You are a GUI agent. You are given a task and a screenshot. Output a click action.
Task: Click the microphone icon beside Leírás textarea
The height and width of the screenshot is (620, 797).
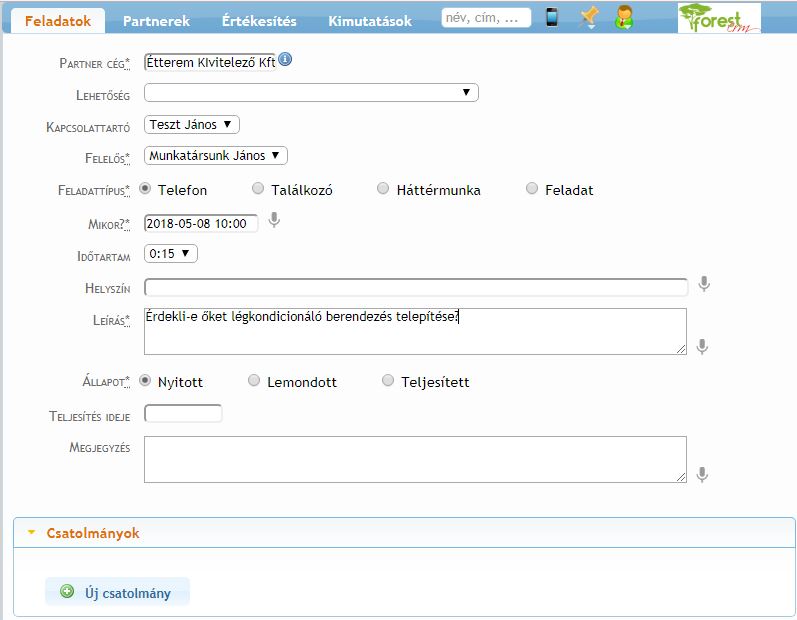[703, 346]
